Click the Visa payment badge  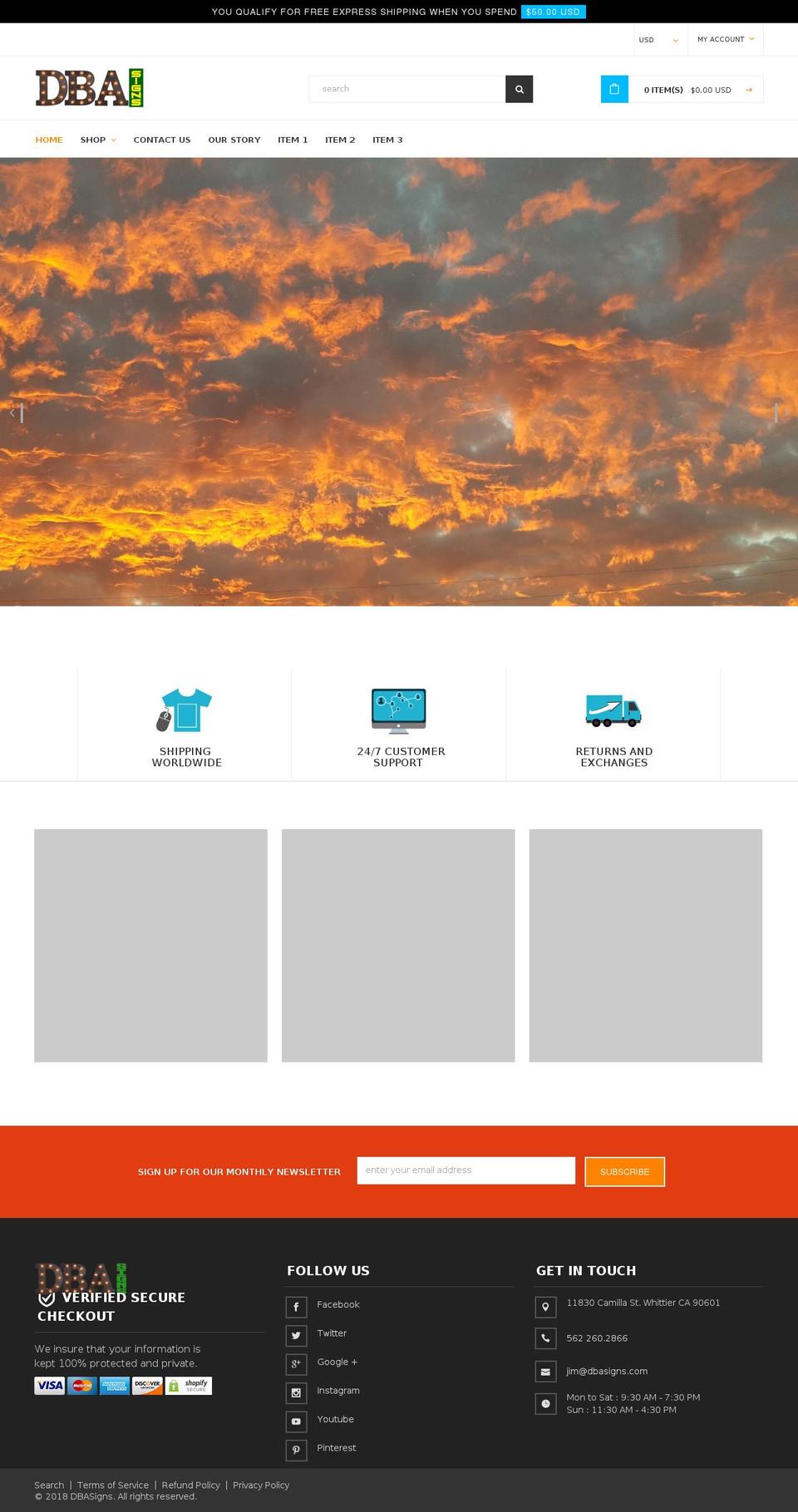[x=50, y=1386]
